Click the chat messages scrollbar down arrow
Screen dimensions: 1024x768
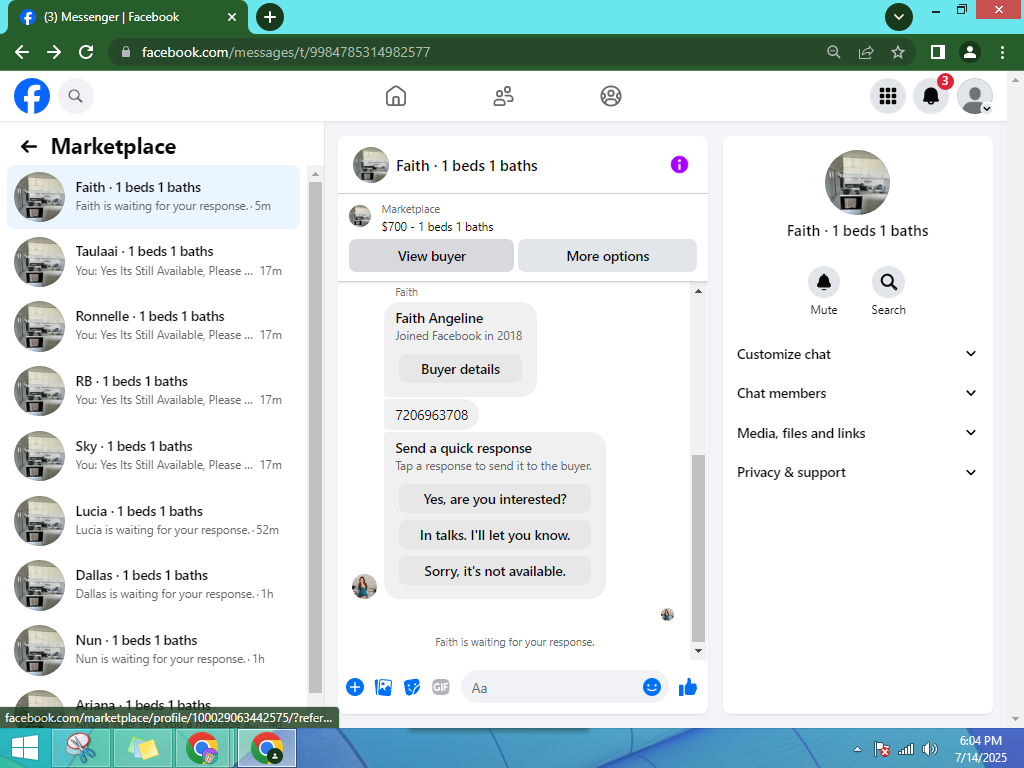click(698, 650)
